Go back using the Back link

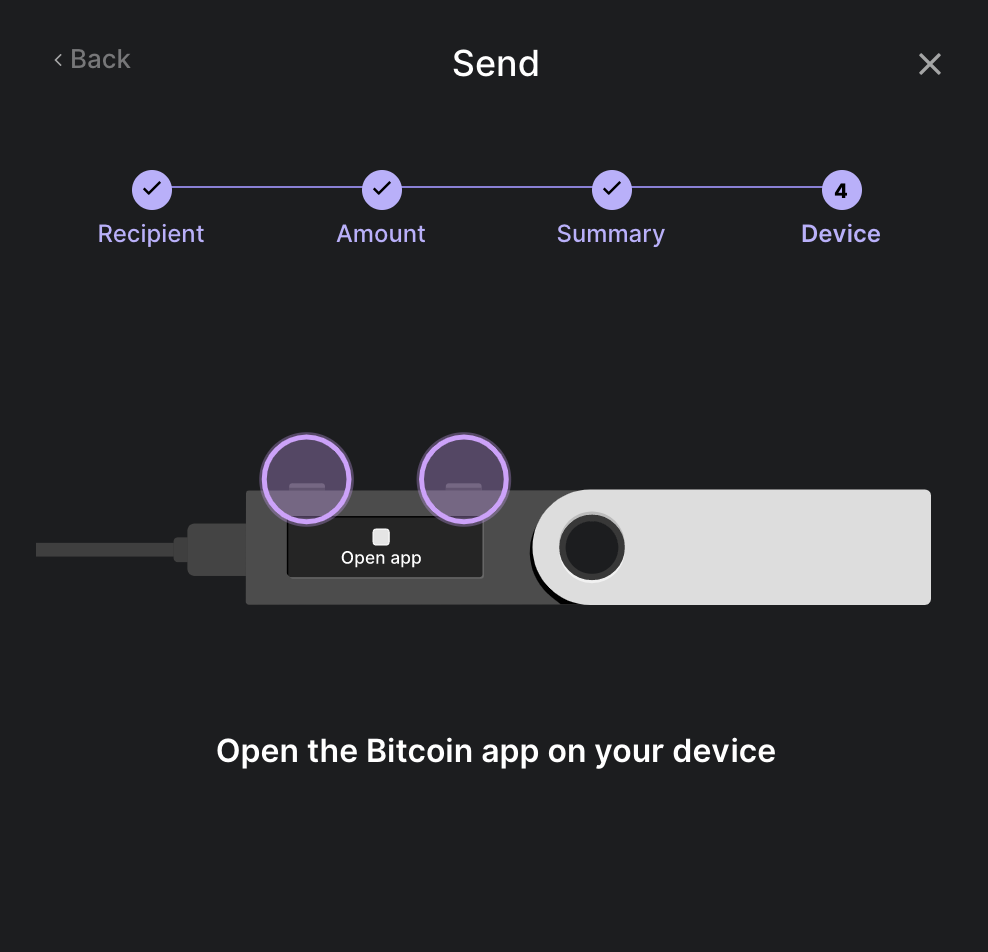[92, 59]
